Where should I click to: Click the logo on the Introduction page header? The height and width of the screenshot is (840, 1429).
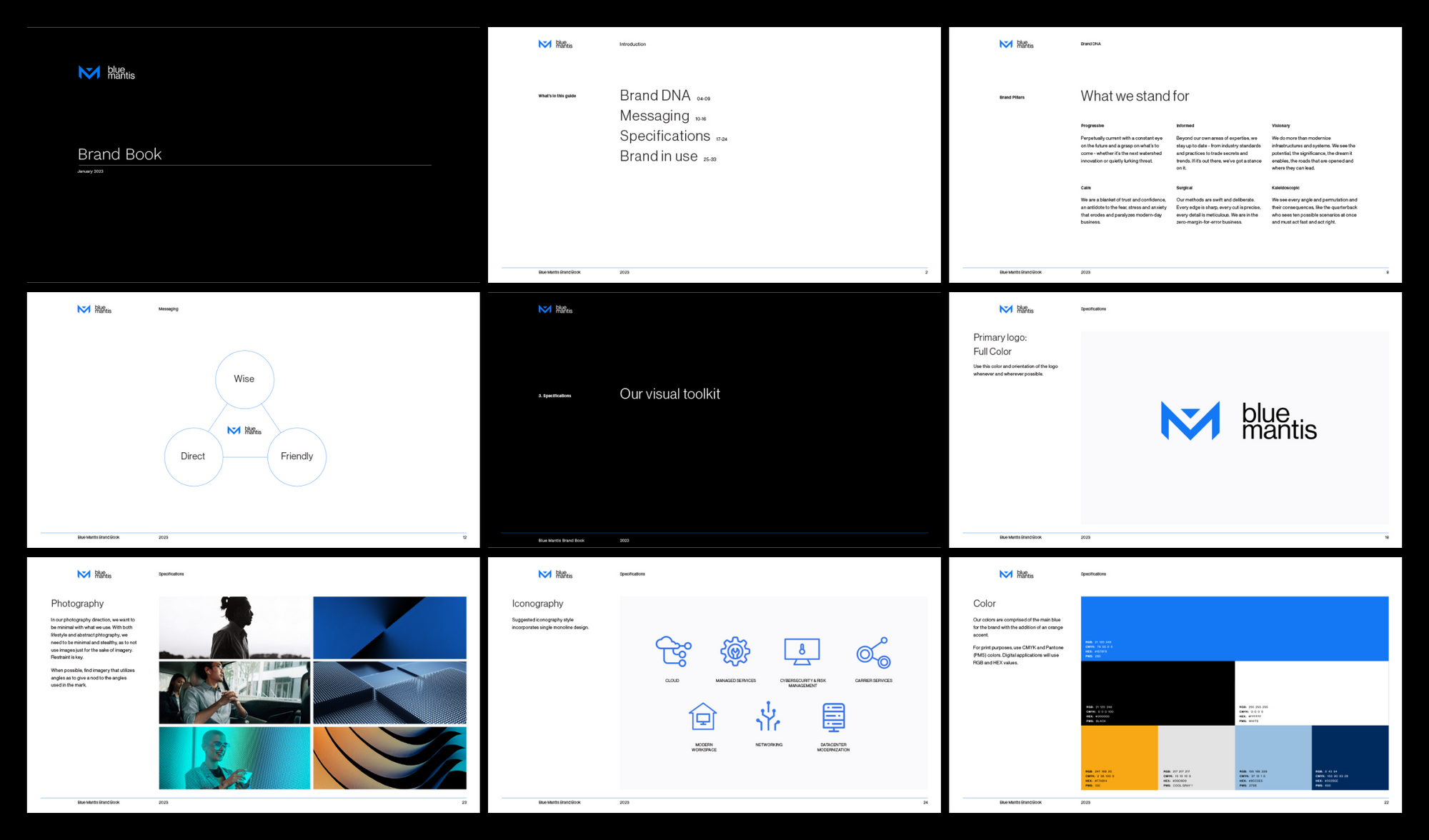coord(555,44)
